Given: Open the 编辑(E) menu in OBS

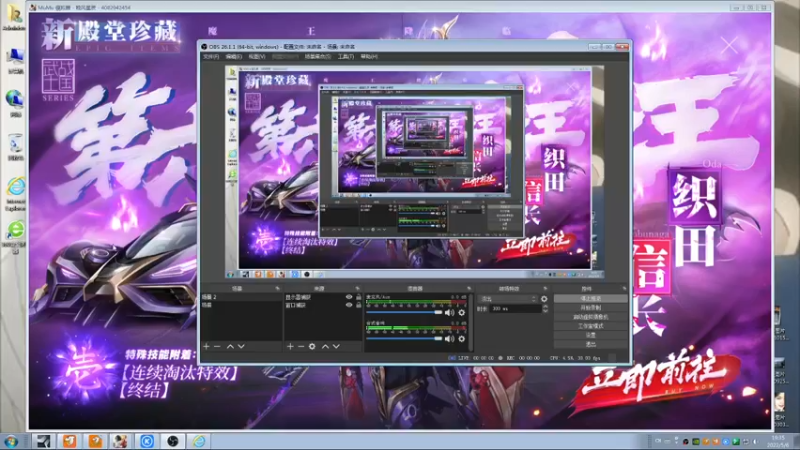Looking at the screenshot, I should click(234, 57).
